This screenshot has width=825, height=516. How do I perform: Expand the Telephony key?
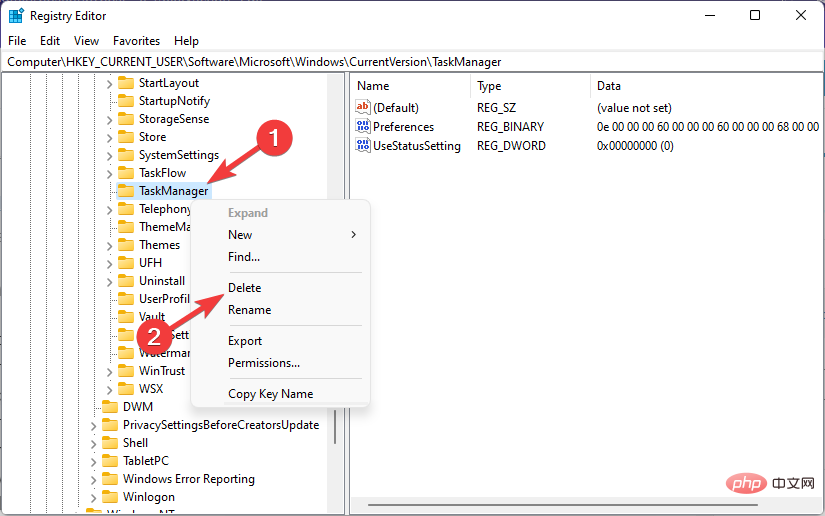109,210
